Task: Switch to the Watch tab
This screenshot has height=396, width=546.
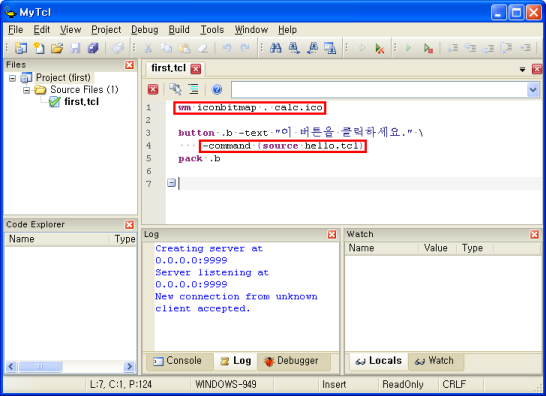Action: tap(435, 361)
